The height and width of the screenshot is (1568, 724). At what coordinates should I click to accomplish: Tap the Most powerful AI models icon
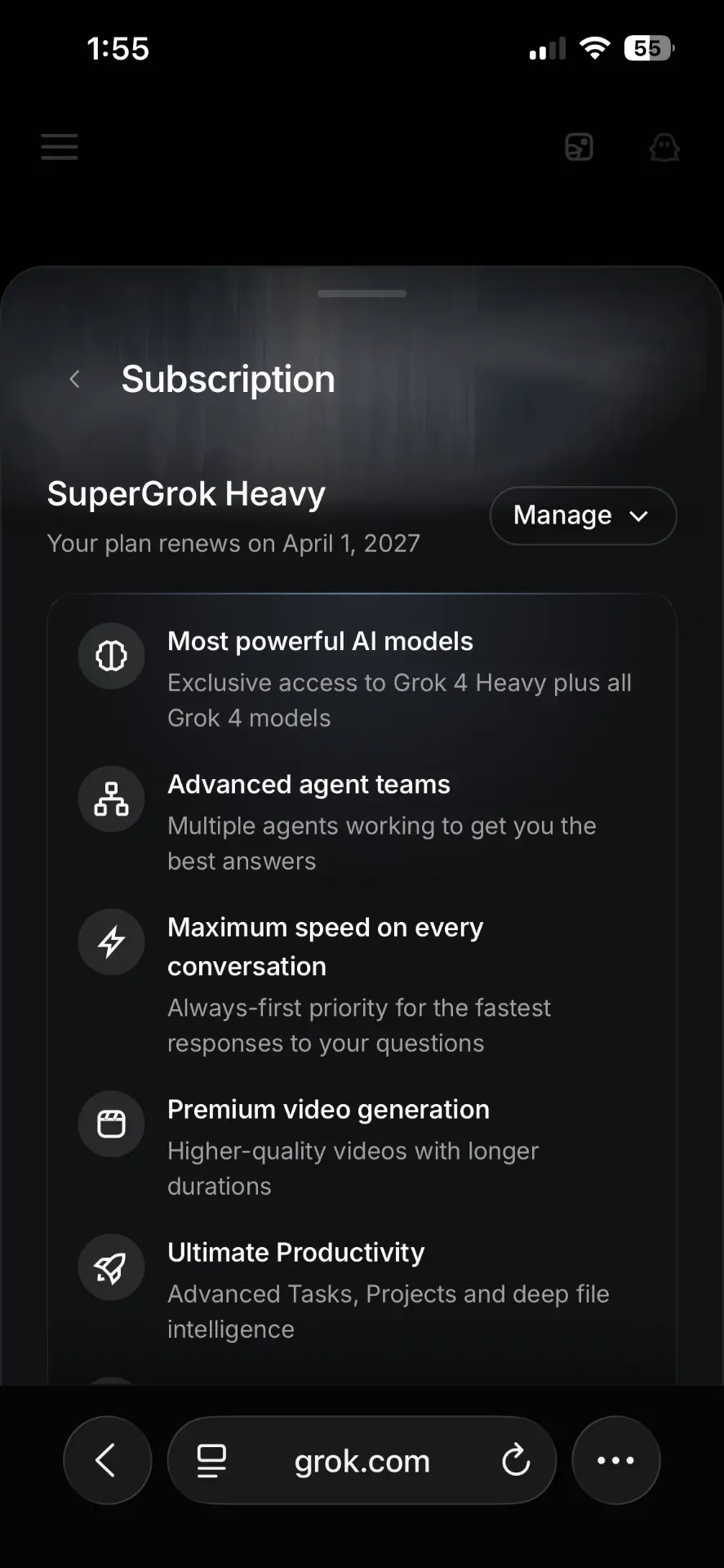[x=112, y=656]
